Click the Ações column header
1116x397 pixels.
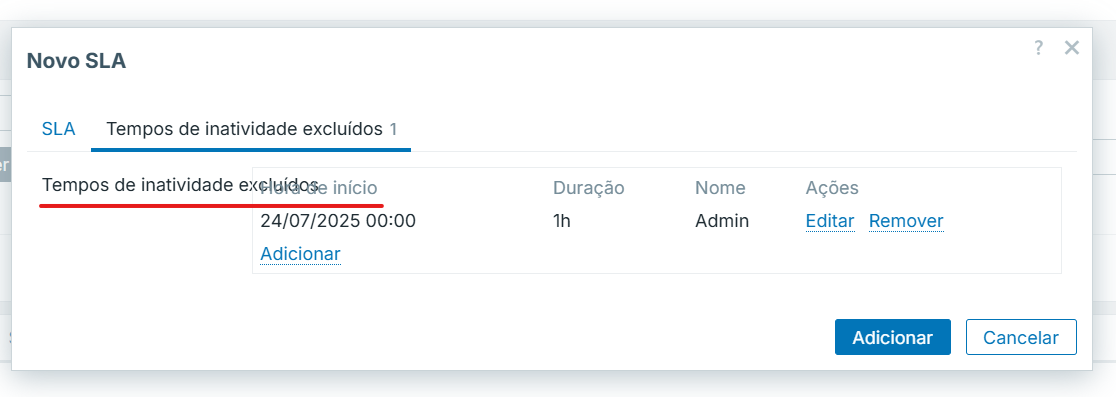(832, 188)
